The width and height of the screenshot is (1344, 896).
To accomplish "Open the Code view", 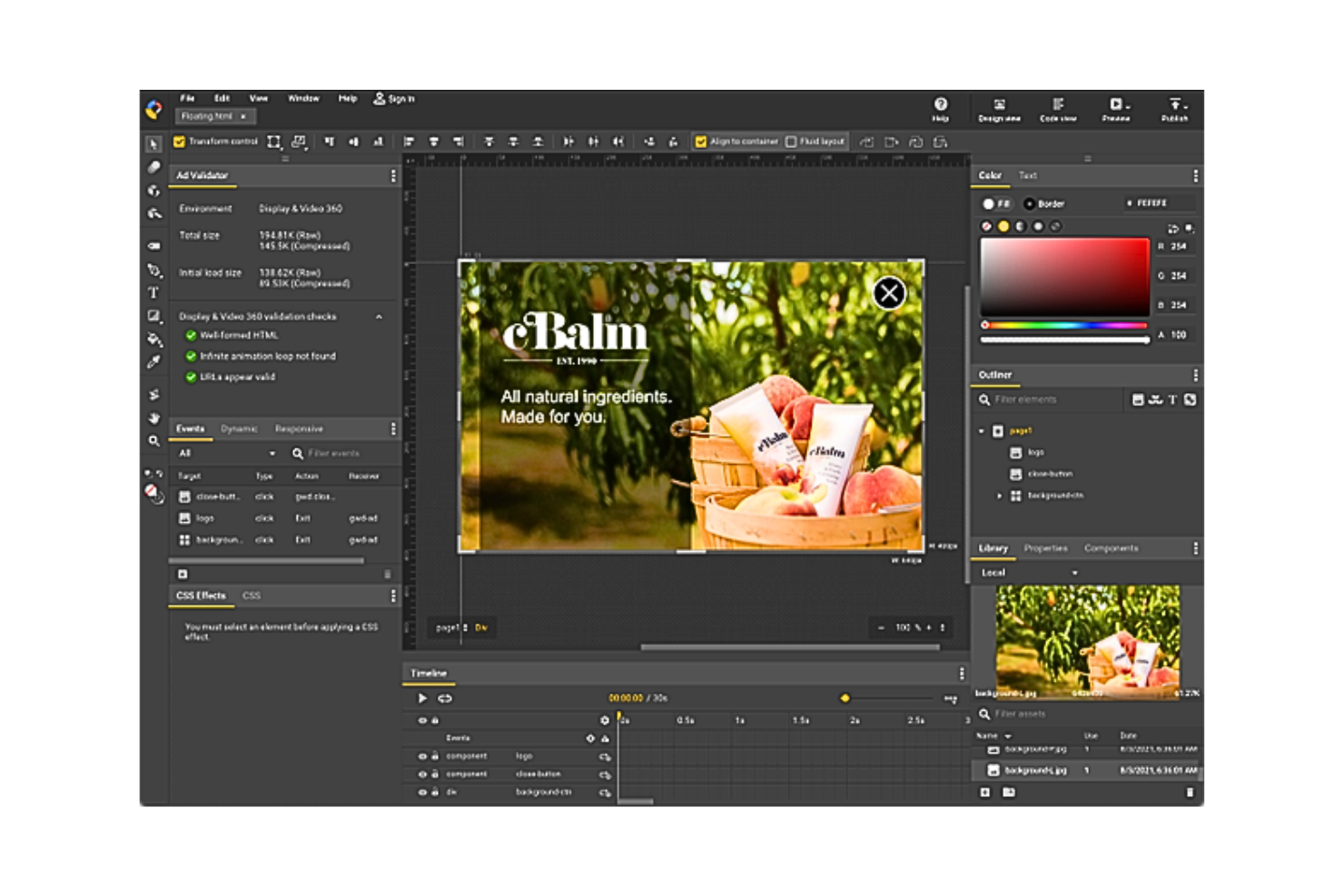I will [1058, 109].
